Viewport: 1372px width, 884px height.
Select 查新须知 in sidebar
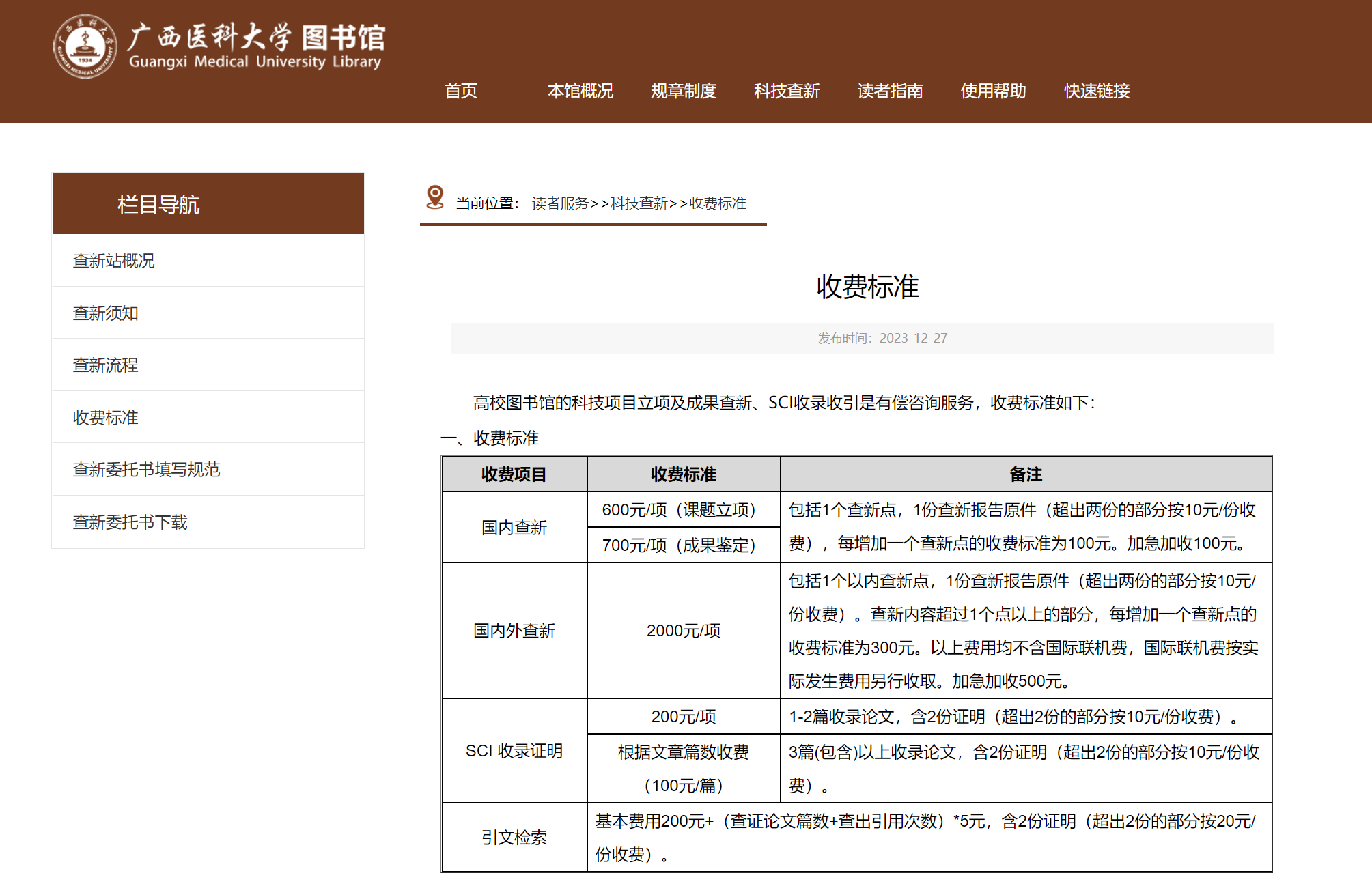coord(208,313)
